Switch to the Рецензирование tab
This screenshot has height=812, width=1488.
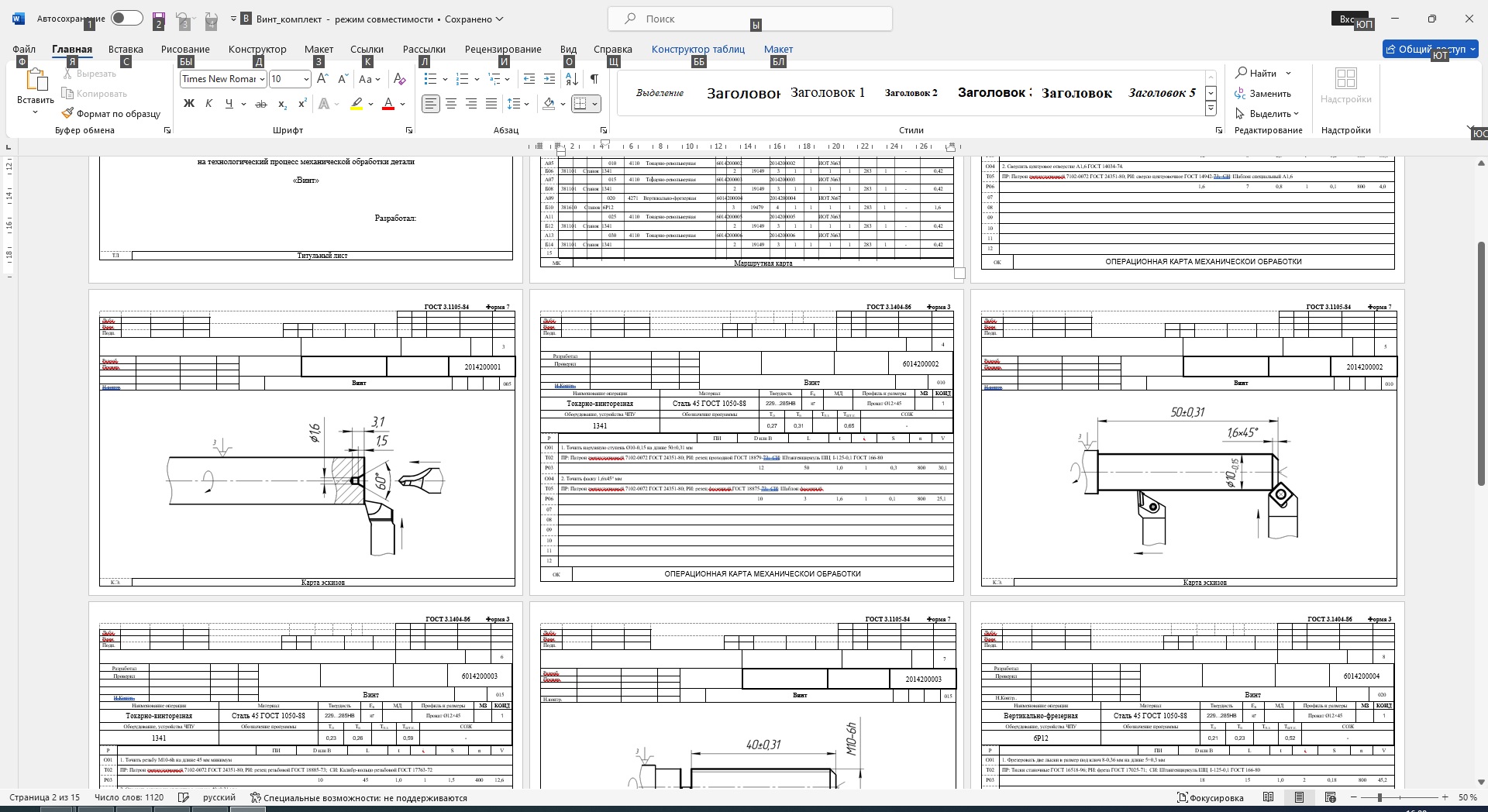(x=503, y=49)
